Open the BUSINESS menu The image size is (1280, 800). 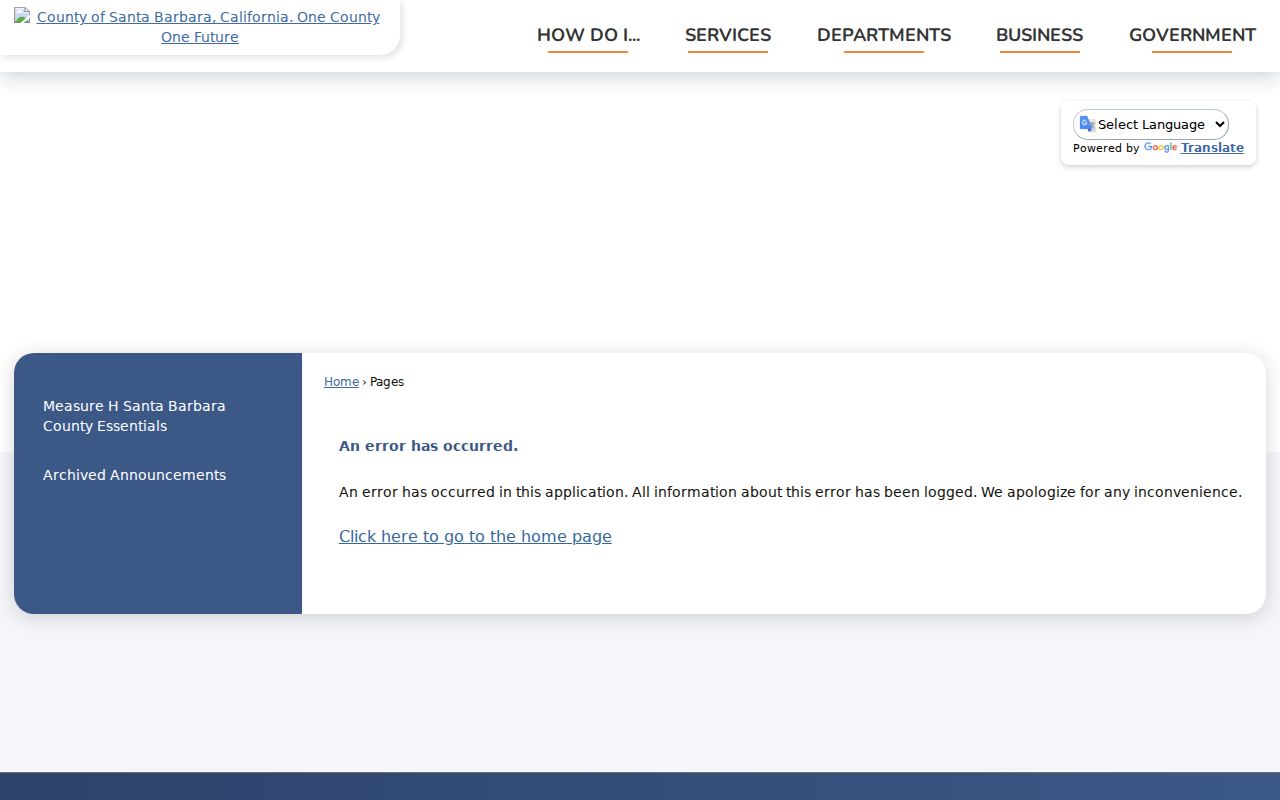1039,35
